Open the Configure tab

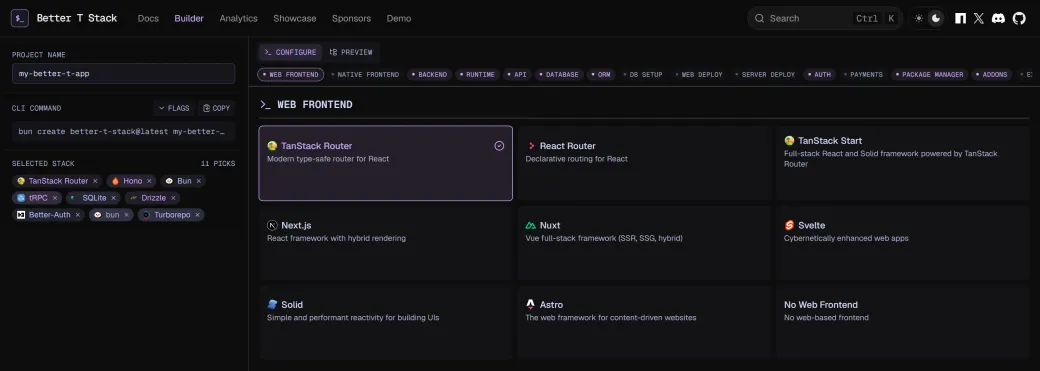click(291, 52)
